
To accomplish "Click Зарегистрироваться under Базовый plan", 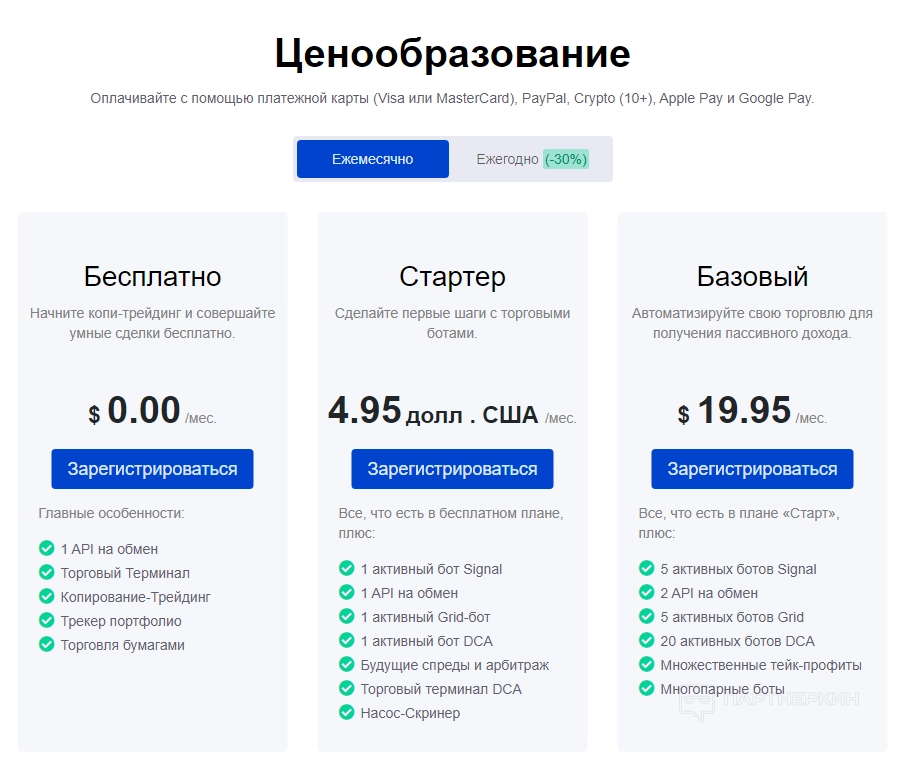I will pos(752,469).
